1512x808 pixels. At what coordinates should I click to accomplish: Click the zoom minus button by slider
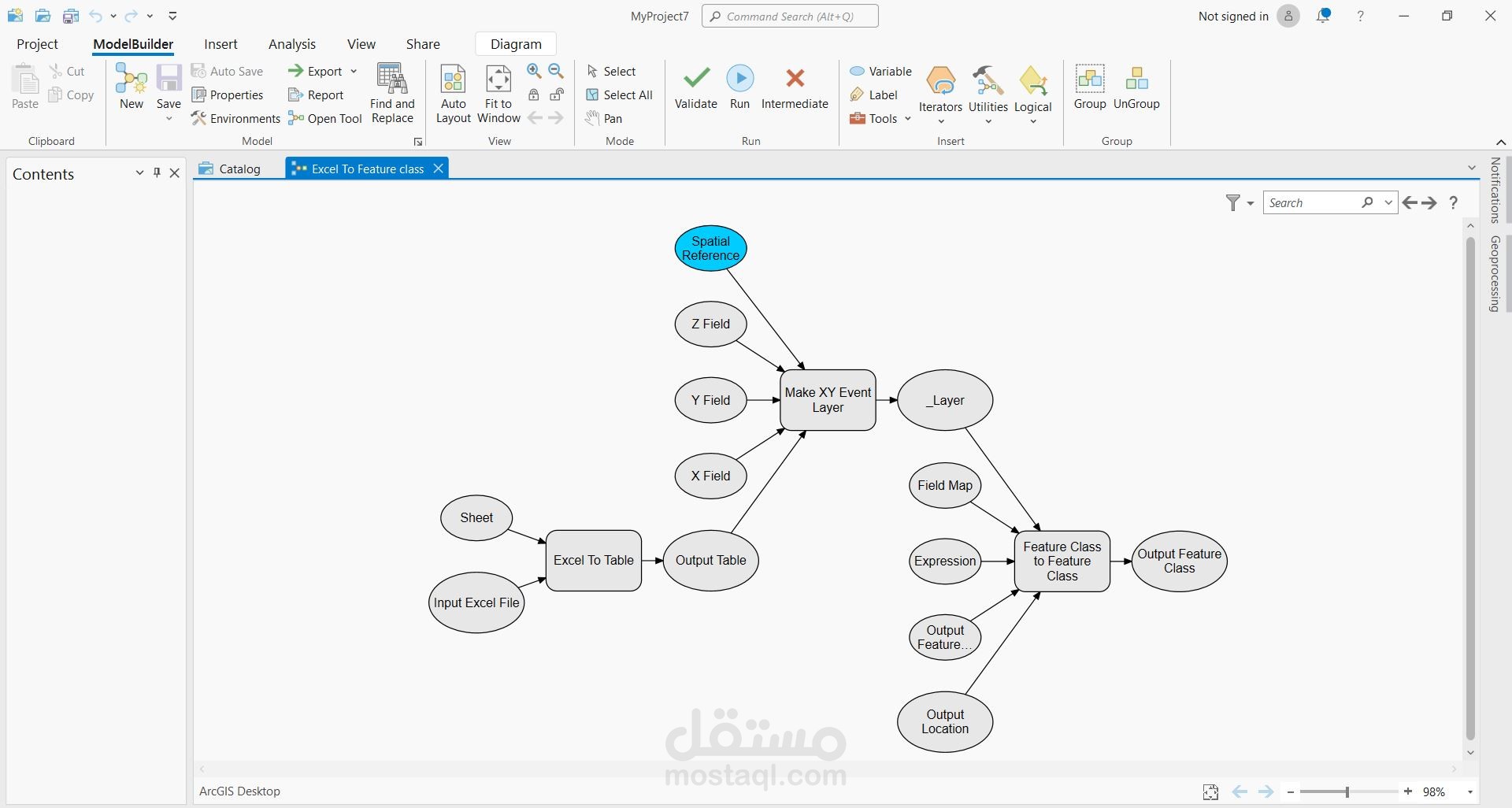1290,791
